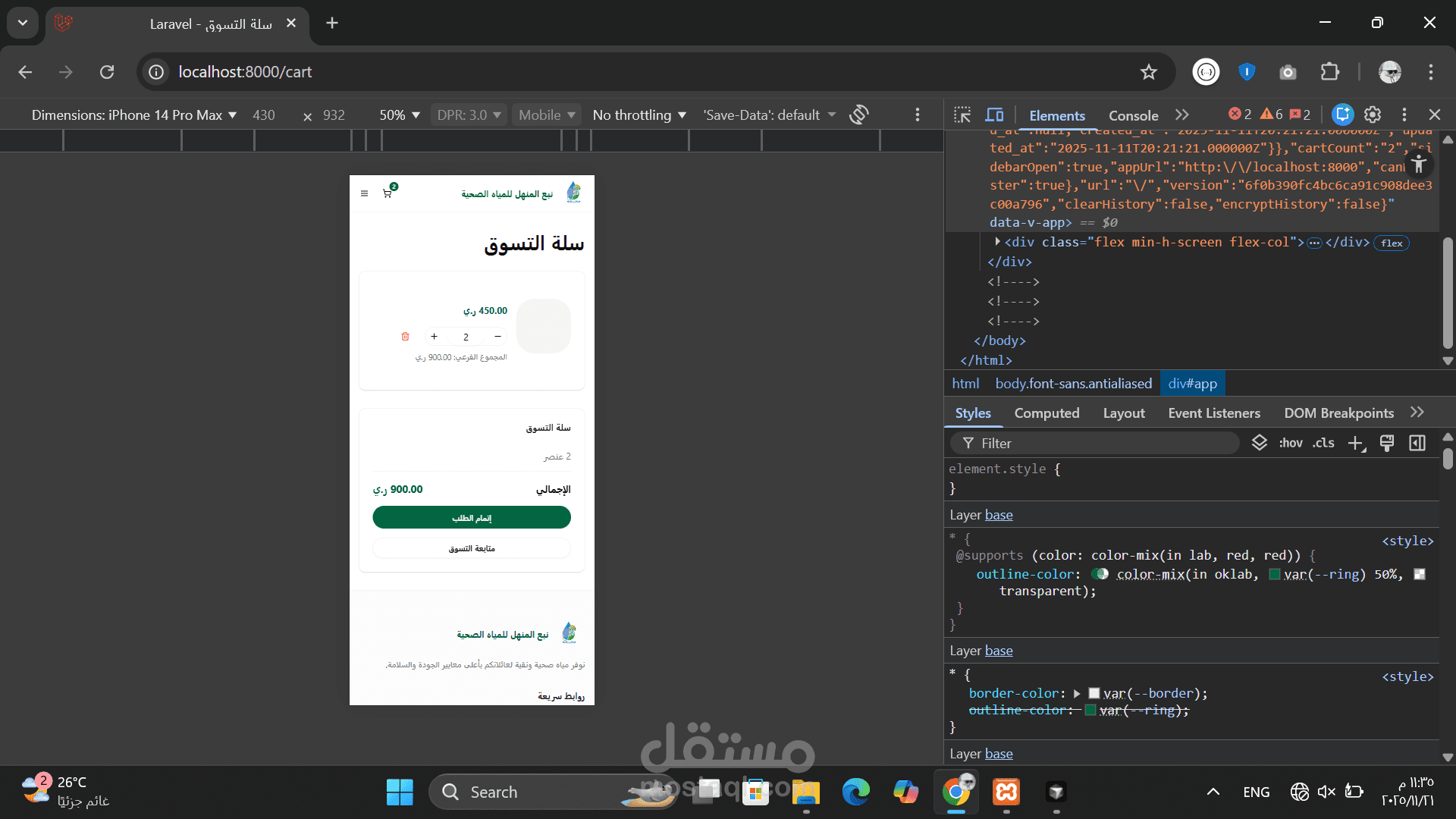Switch to the Console tab
The width and height of the screenshot is (1456, 819).
[x=1133, y=115]
